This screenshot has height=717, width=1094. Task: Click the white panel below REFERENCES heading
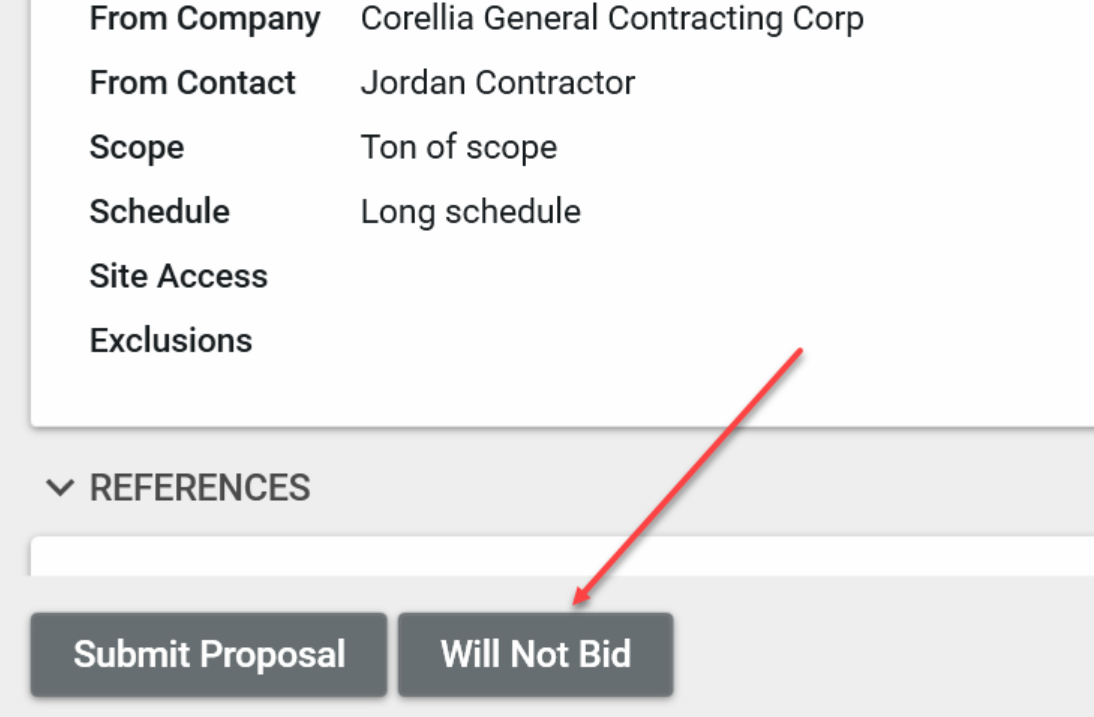(560, 556)
